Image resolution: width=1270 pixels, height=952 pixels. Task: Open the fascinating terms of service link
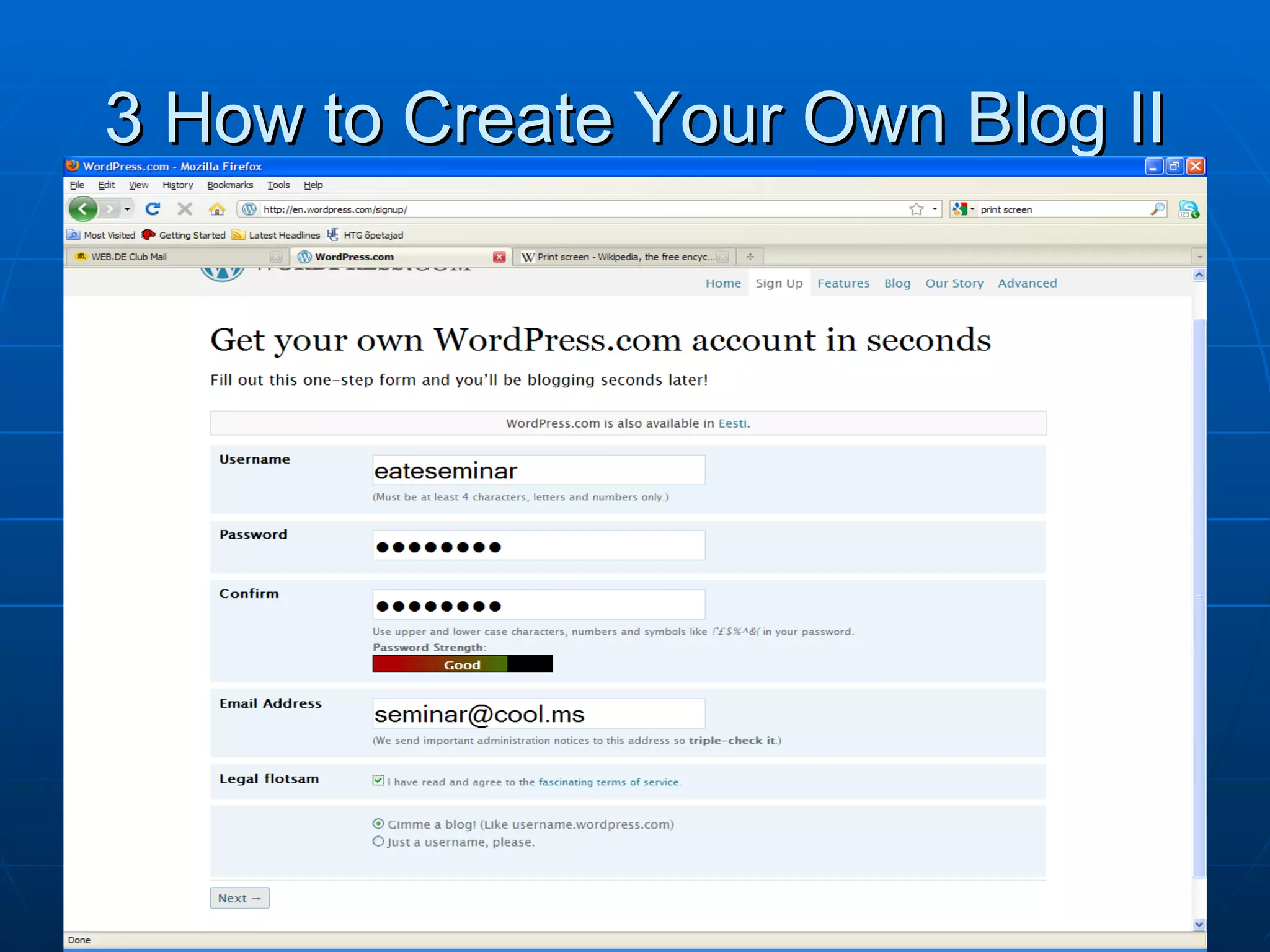609,782
